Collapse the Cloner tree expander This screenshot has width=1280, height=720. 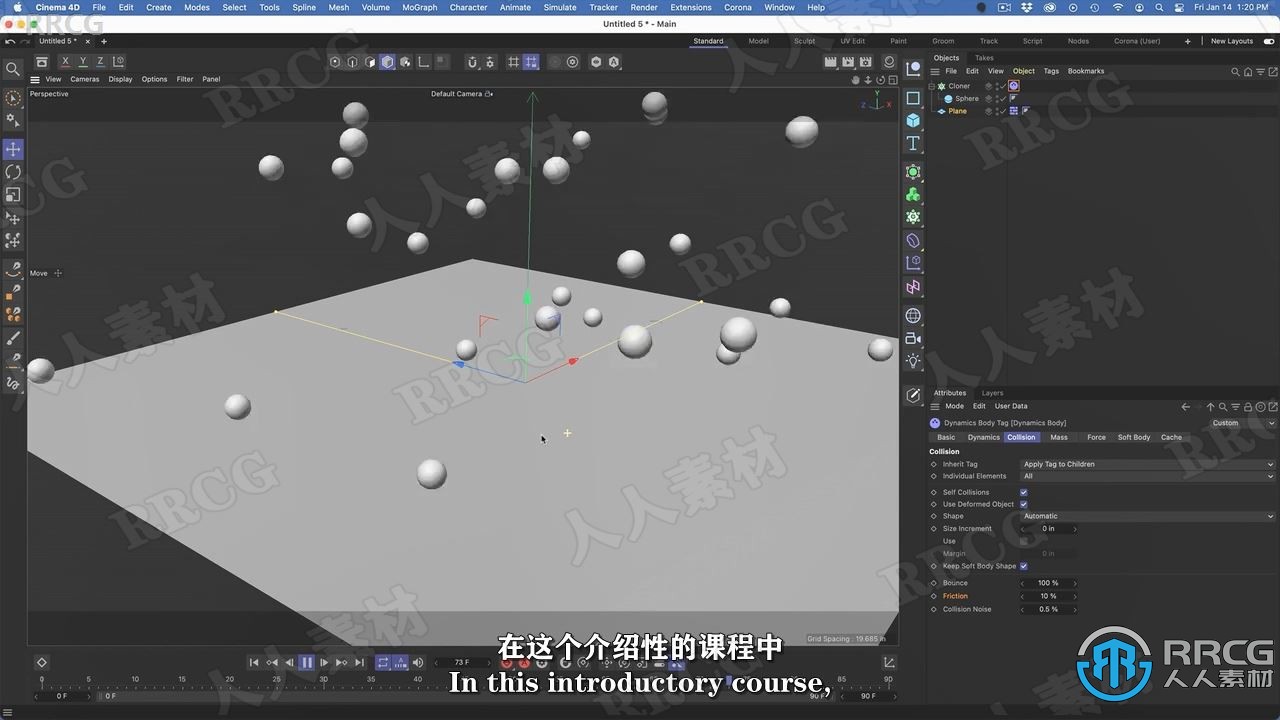tap(932, 86)
